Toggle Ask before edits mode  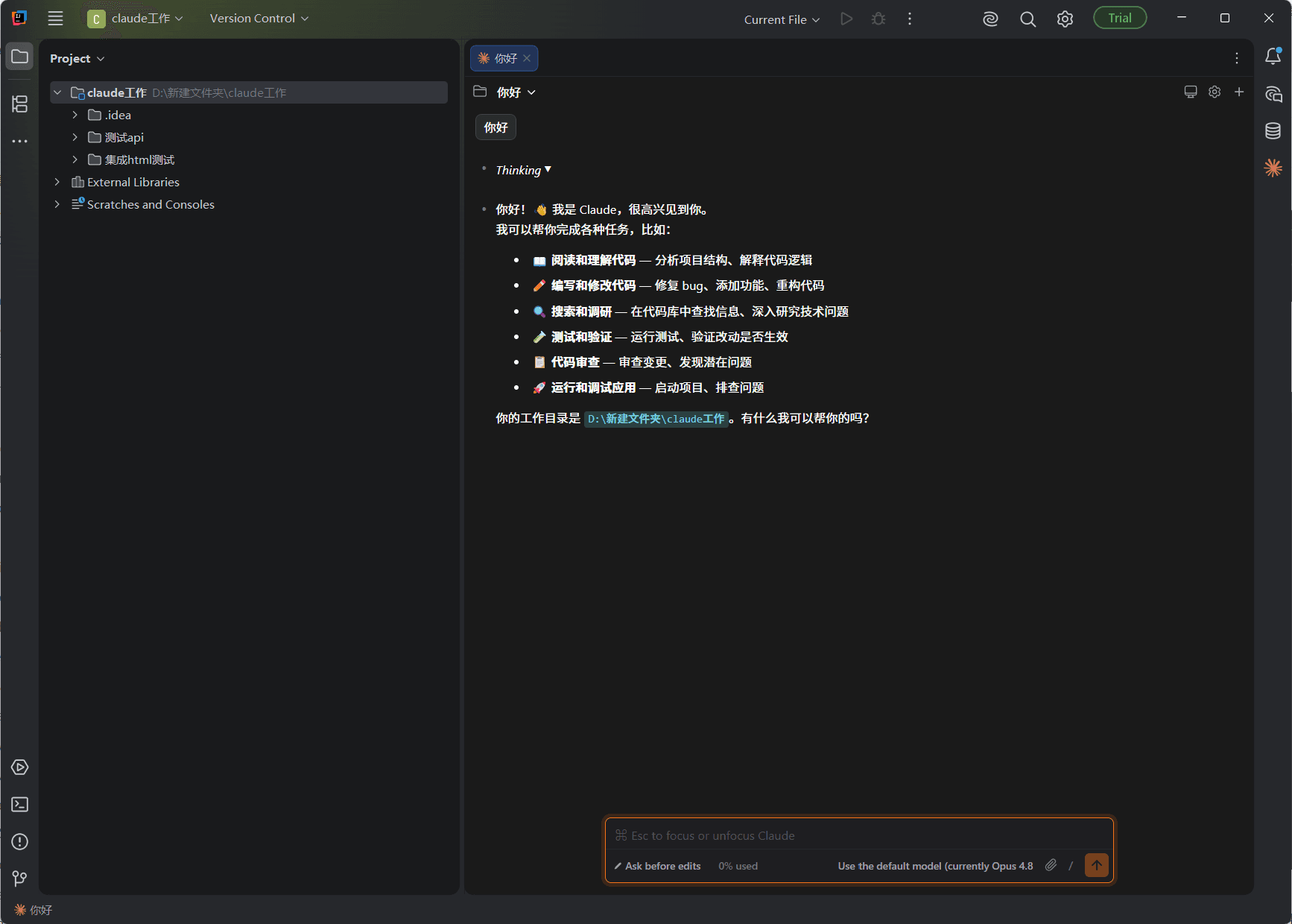(x=658, y=866)
